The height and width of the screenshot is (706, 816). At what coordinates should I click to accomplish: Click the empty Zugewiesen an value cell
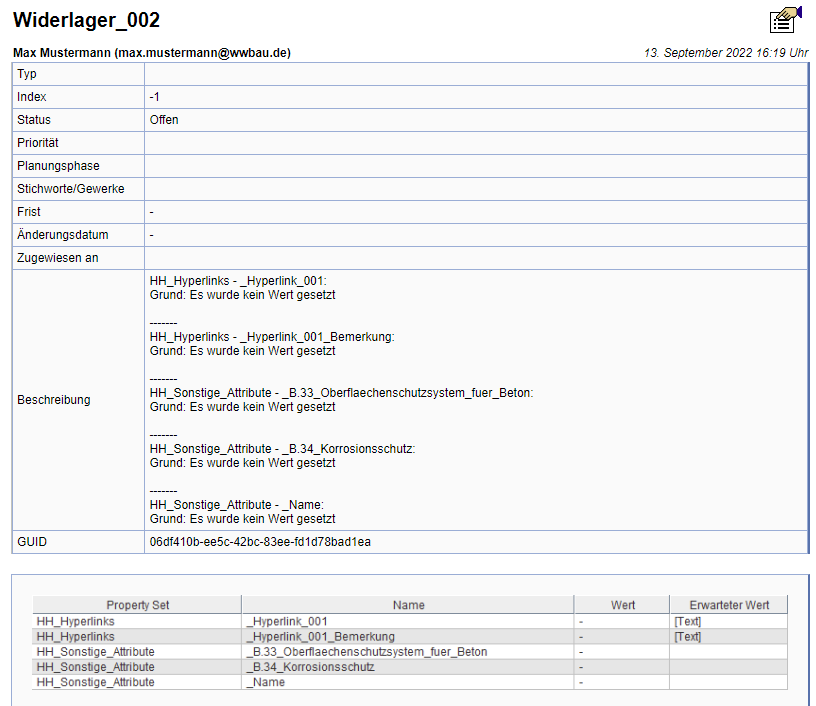(x=475, y=258)
